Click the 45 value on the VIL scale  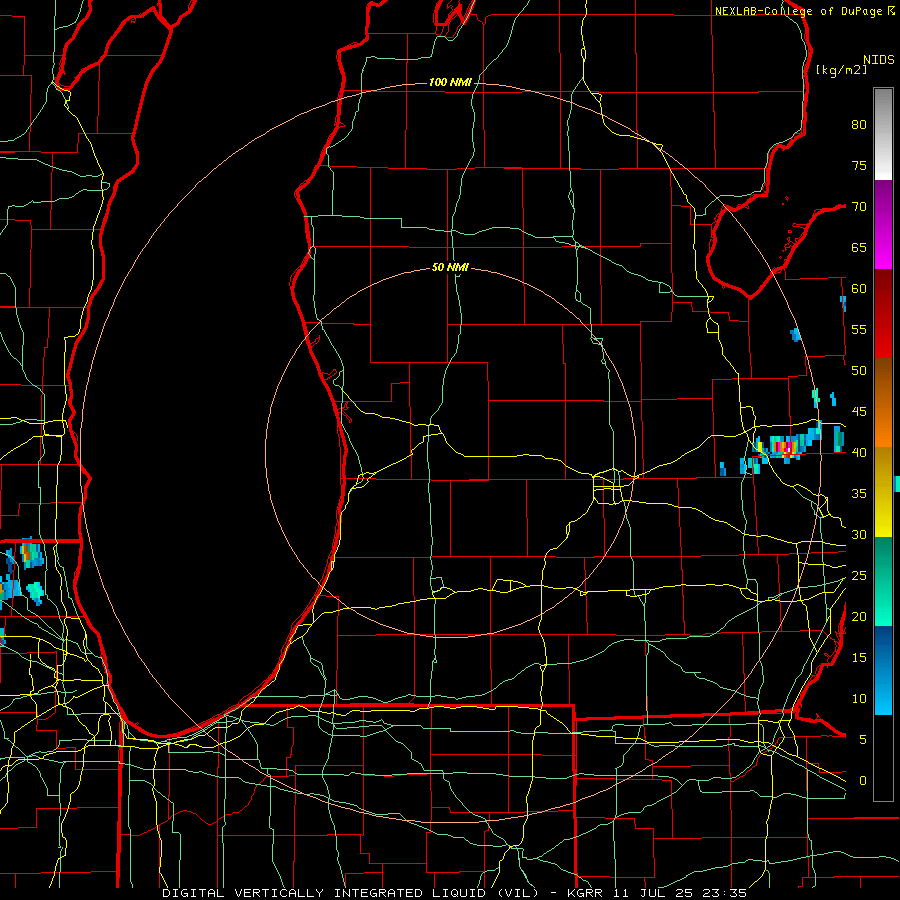[859, 412]
